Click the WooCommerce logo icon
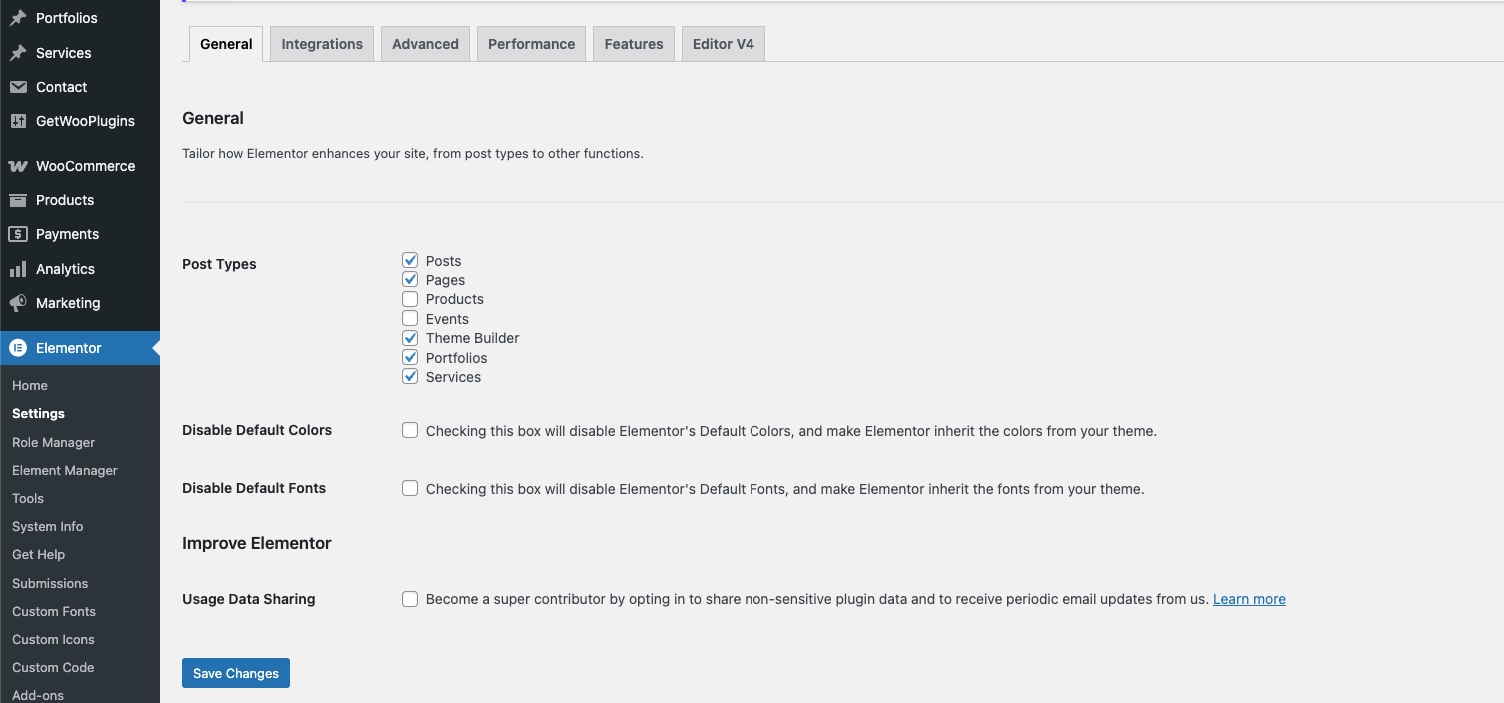This screenshot has height=703, width=1504. (x=18, y=166)
